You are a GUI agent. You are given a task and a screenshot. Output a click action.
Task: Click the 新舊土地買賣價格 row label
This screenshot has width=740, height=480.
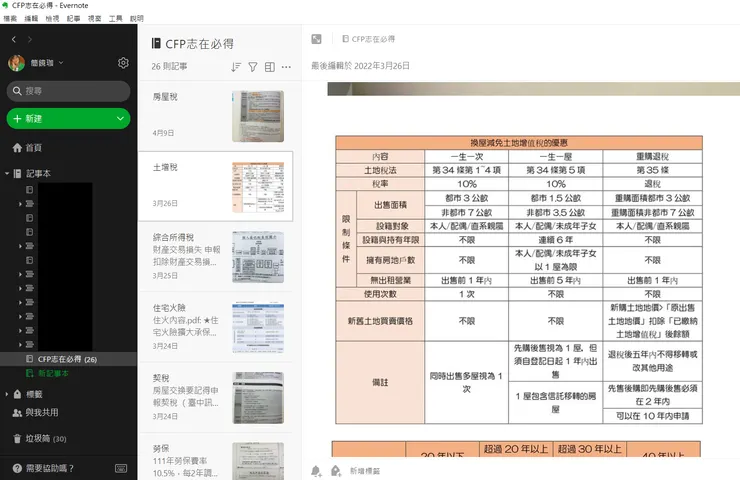coord(380,321)
